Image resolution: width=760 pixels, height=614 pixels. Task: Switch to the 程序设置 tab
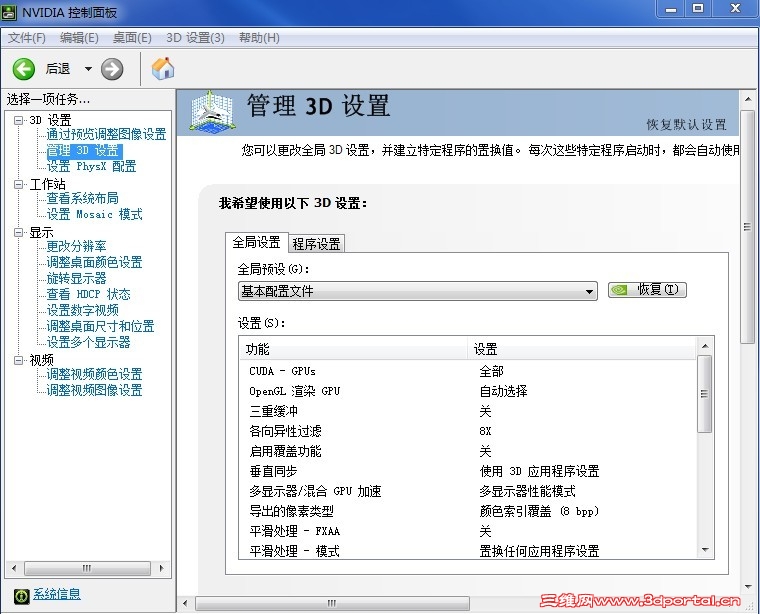pyautogui.click(x=317, y=244)
